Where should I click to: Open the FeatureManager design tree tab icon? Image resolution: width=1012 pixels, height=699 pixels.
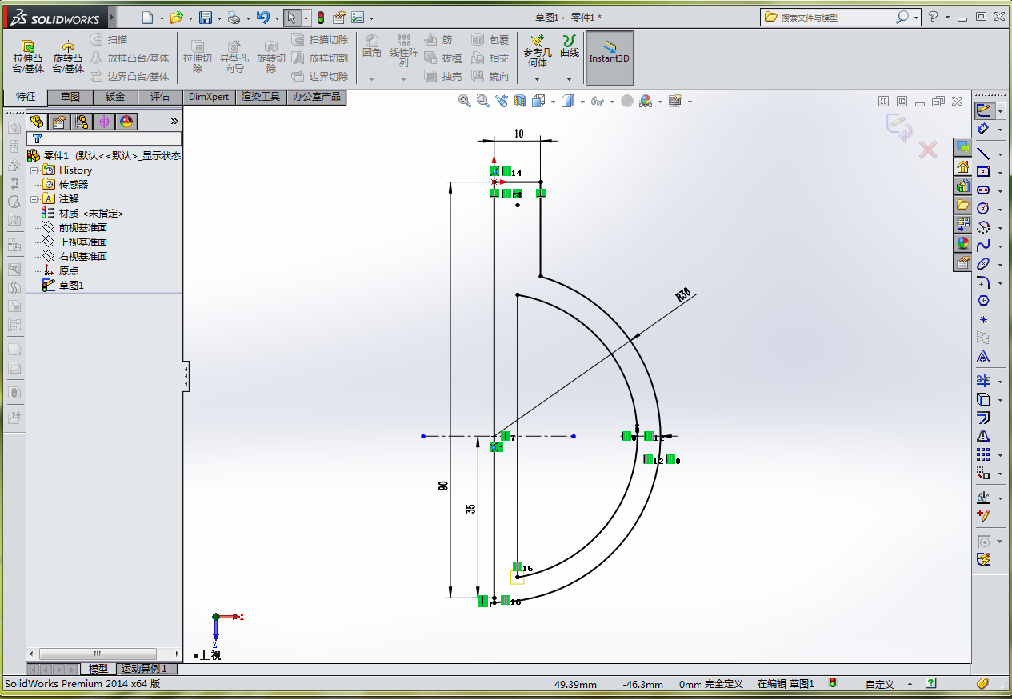click(37, 121)
